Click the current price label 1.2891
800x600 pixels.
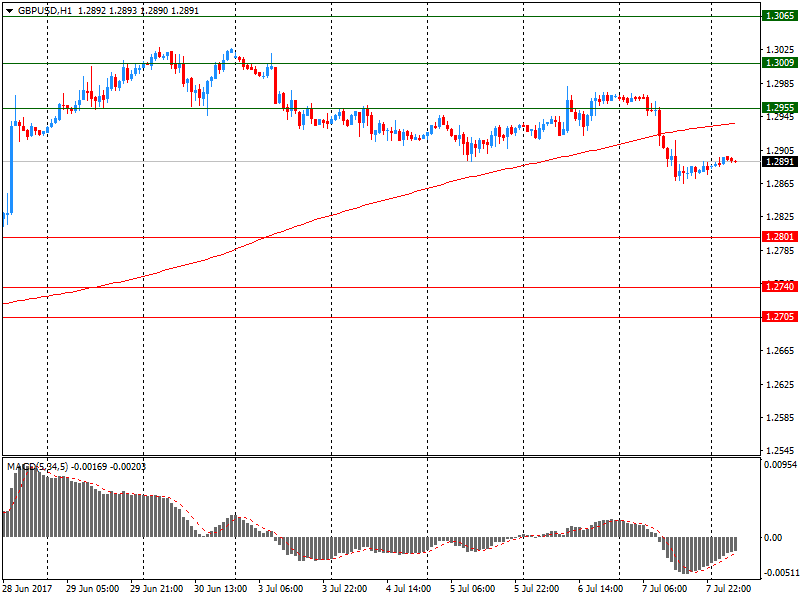(780, 162)
